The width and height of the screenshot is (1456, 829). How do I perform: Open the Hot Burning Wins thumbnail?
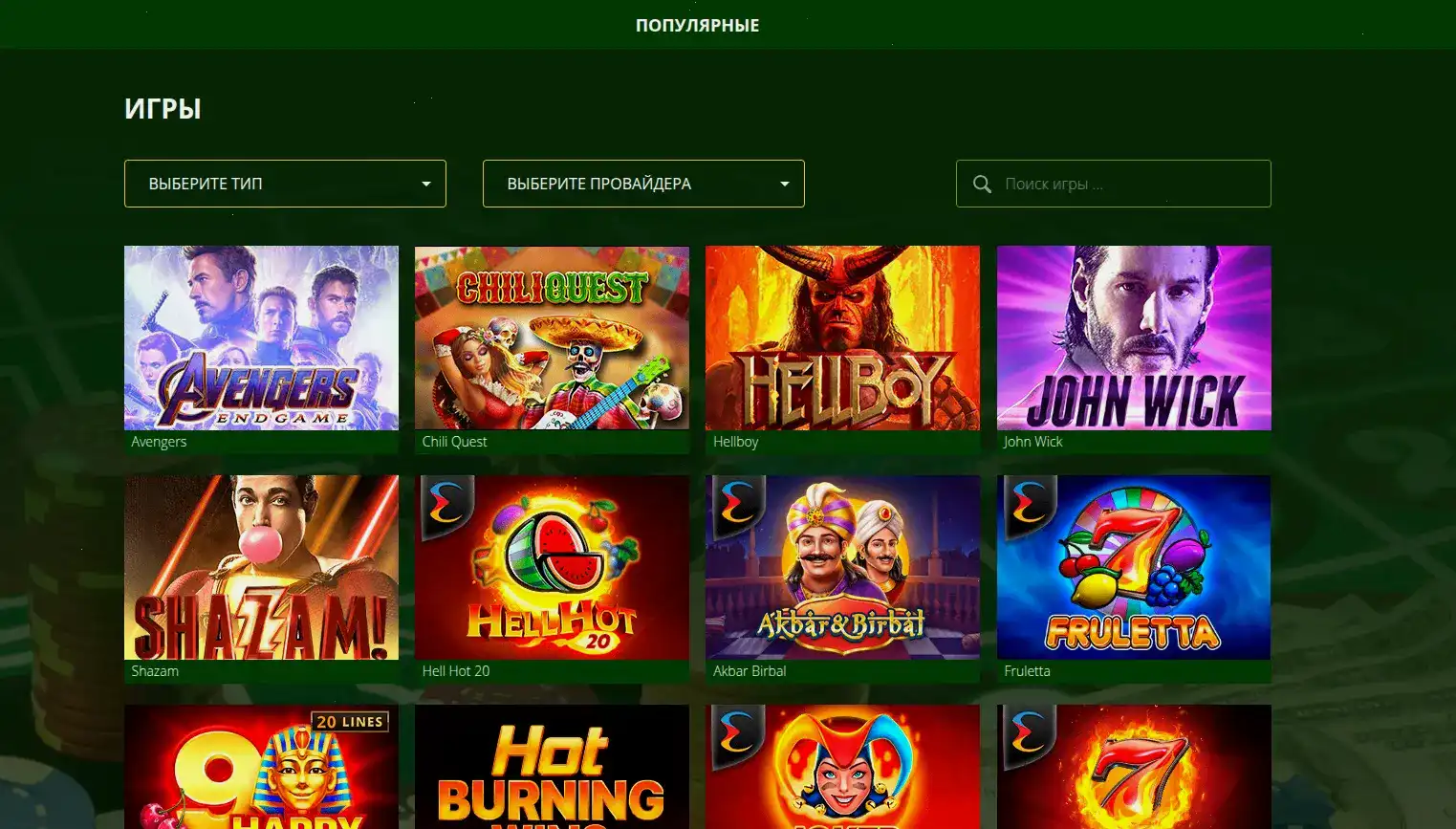coord(552,765)
